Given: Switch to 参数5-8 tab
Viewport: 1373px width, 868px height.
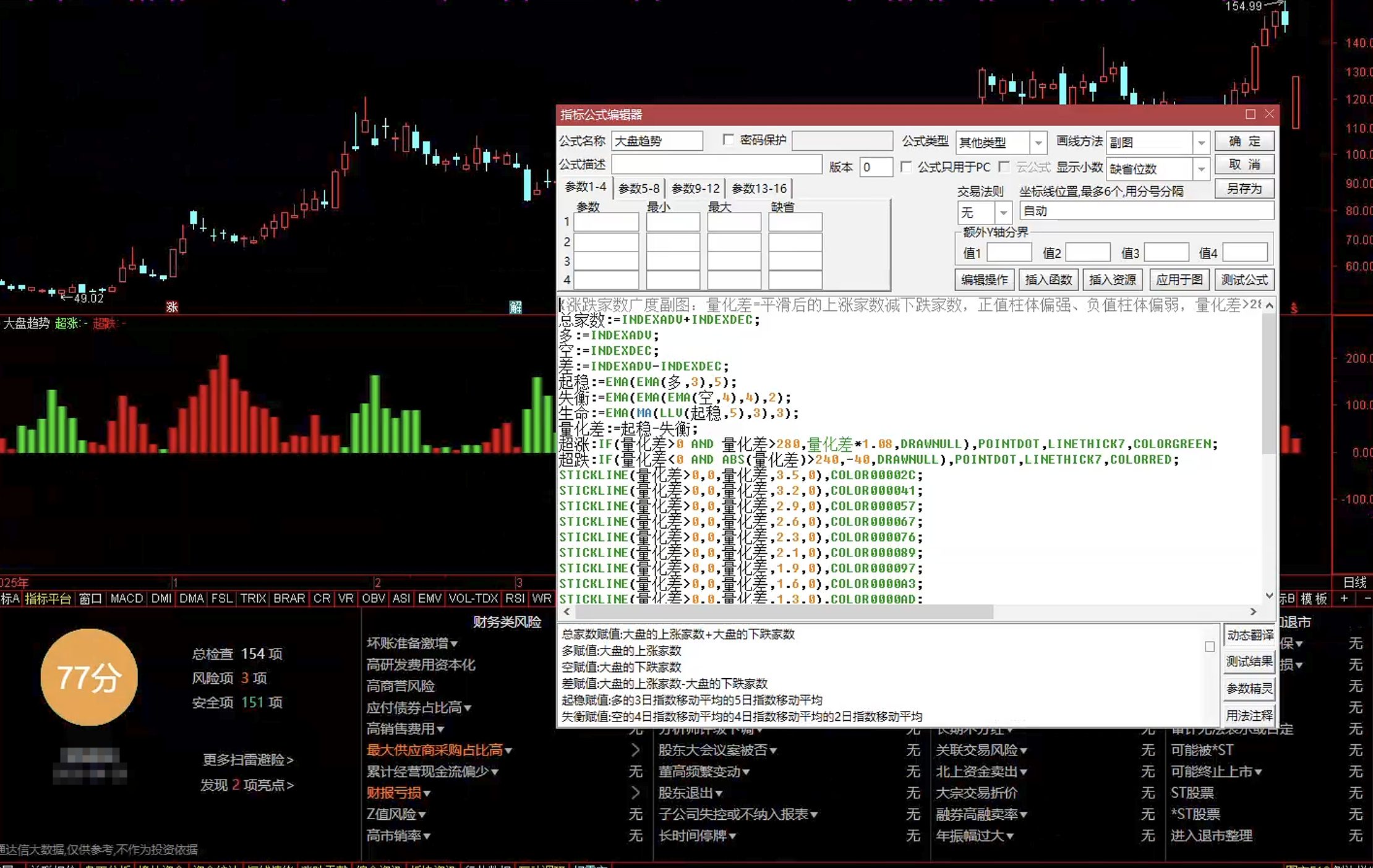Looking at the screenshot, I should click(x=639, y=189).
